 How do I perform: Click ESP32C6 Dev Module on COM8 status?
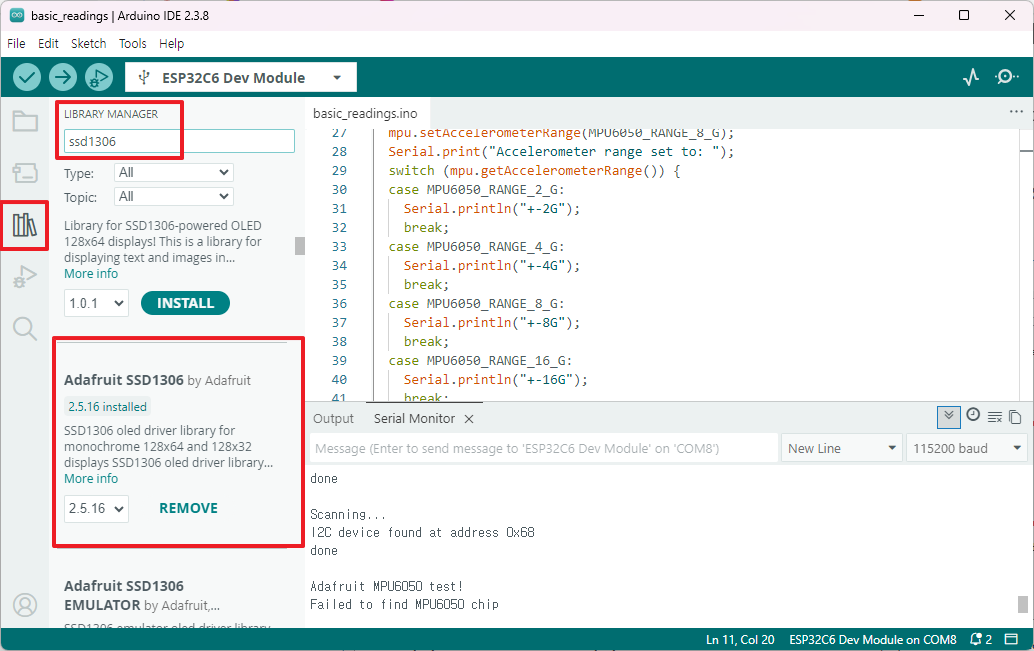click(x=872, y=640)
